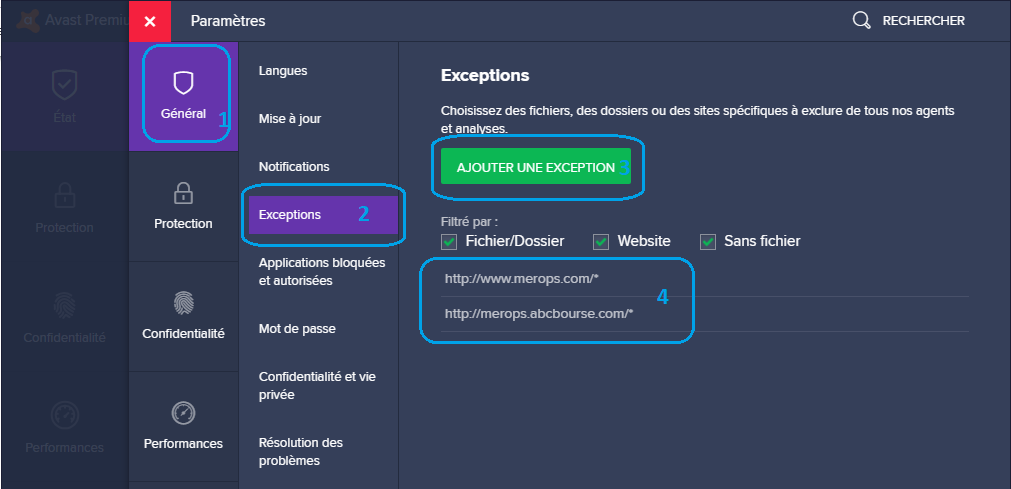This screenshot has width=1011, height=489.
Task: Click the magnifying glass search icon
Action: click(x=861, y=21)
